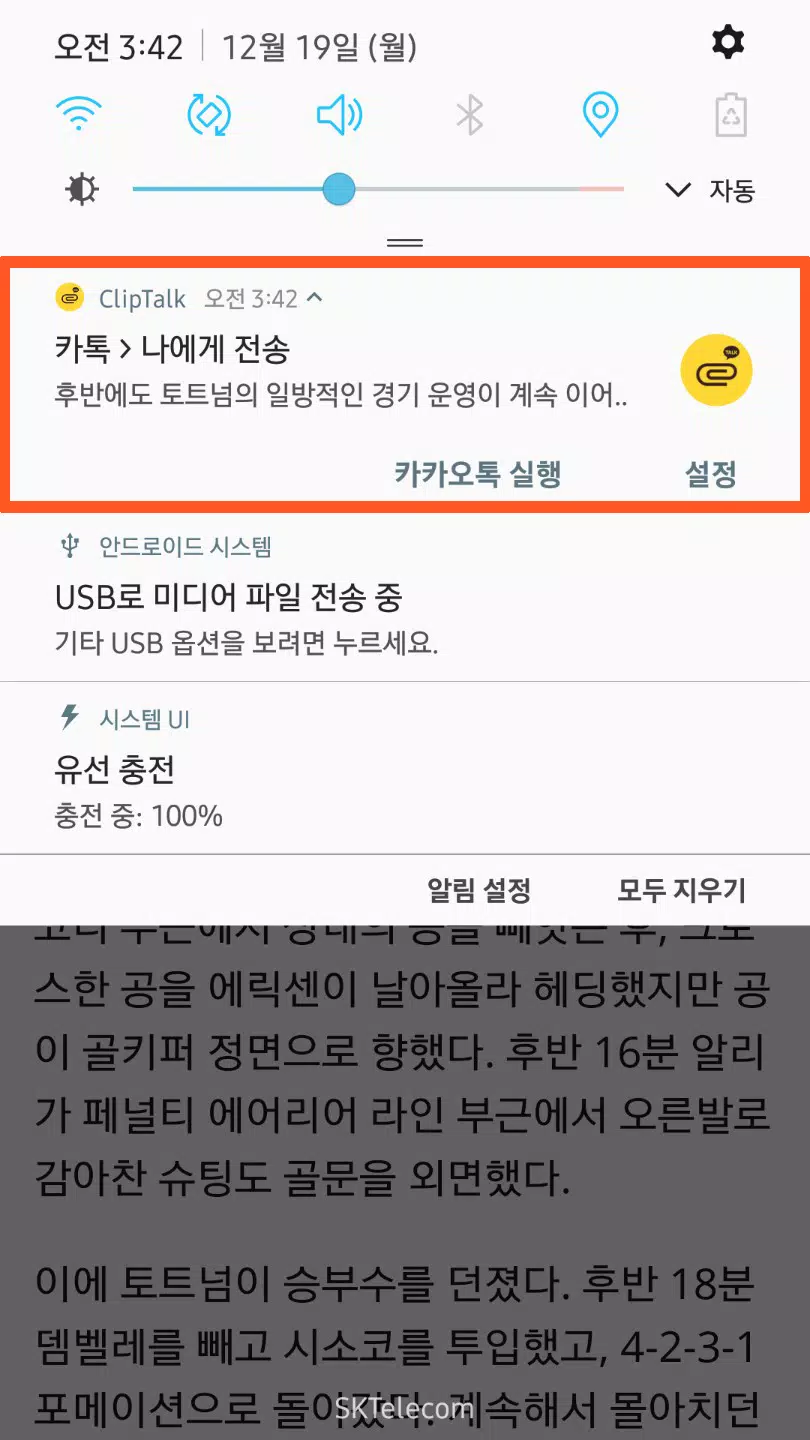Open 알림 설정 notification settings

479,890
